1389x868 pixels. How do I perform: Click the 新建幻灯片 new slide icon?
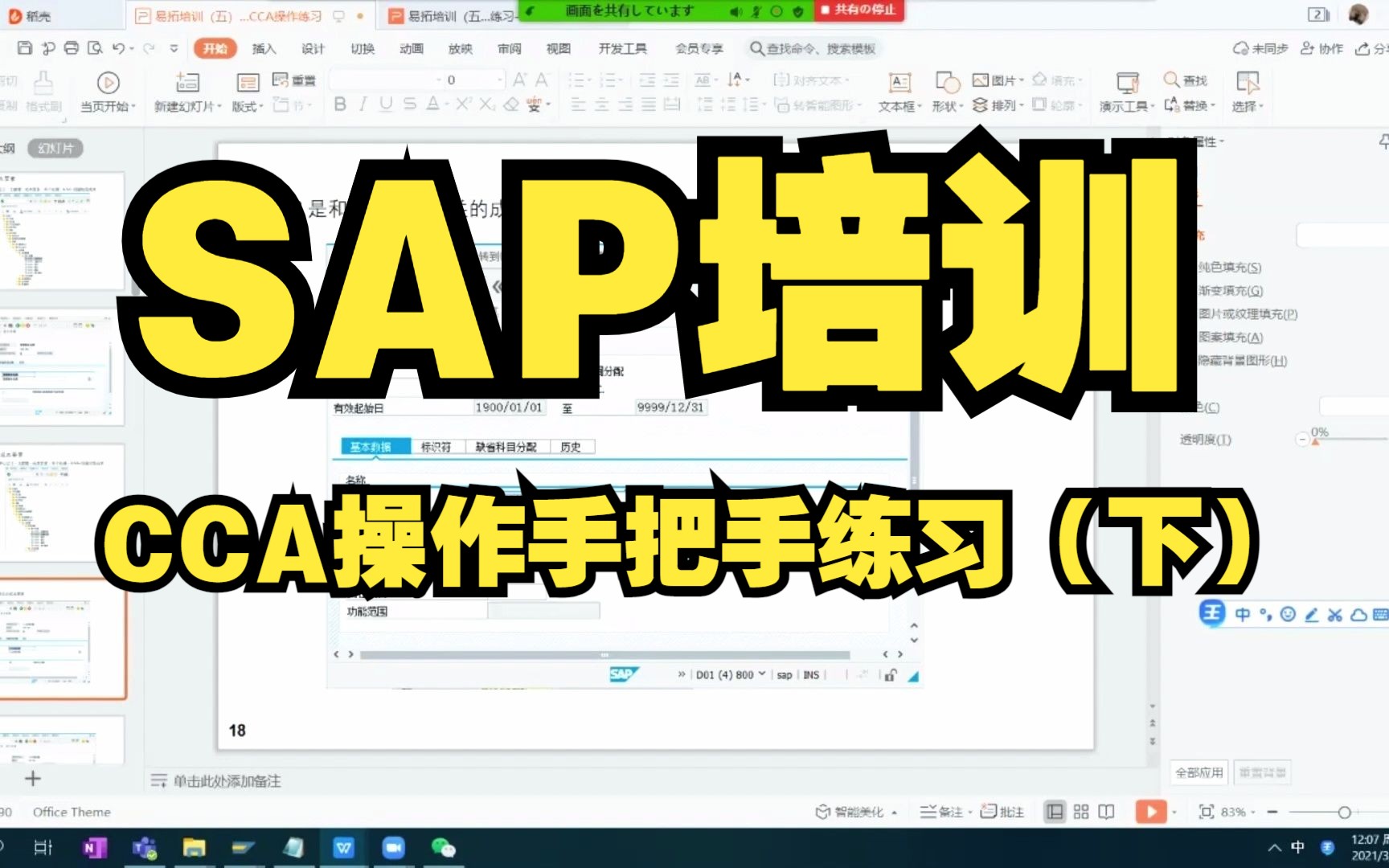pyautogui.click(x=187, y=82)
